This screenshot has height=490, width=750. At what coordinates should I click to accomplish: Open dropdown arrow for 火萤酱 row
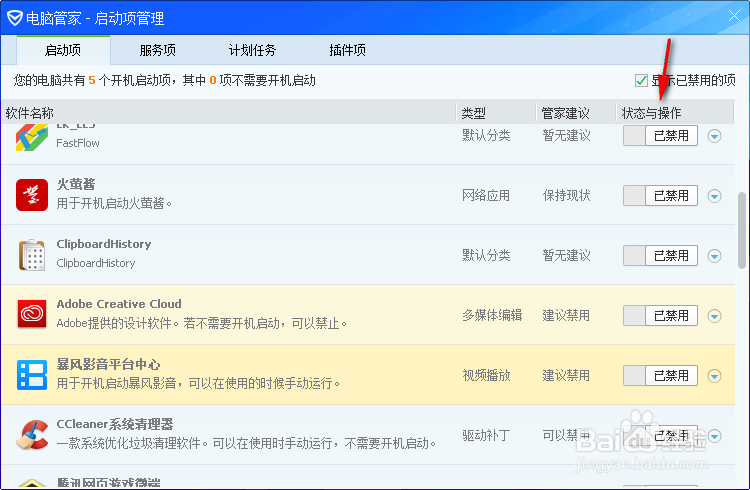(715, 196)
